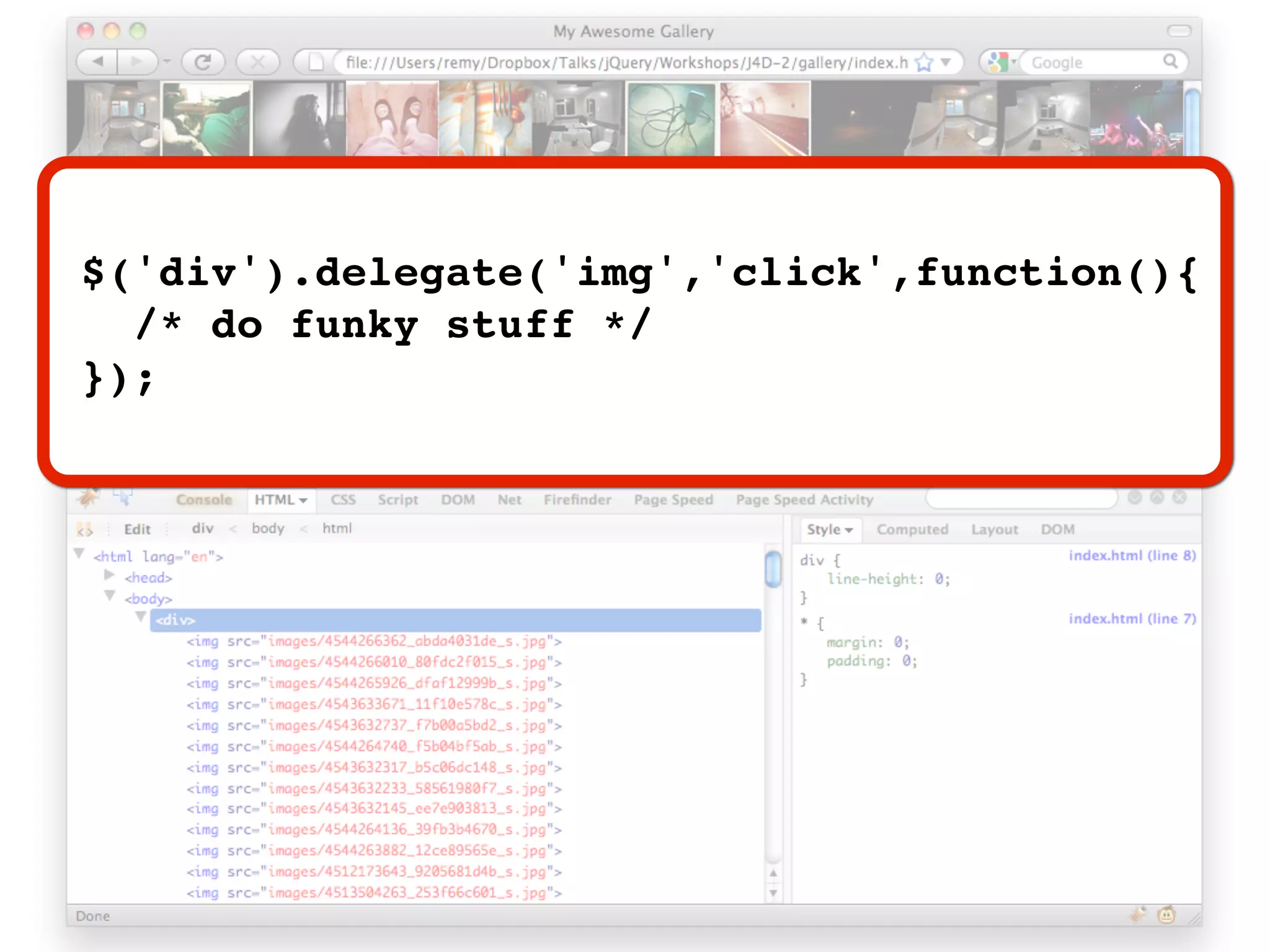
Task: Expand the head node in HTML tree
Action: (x=110, y=575)
